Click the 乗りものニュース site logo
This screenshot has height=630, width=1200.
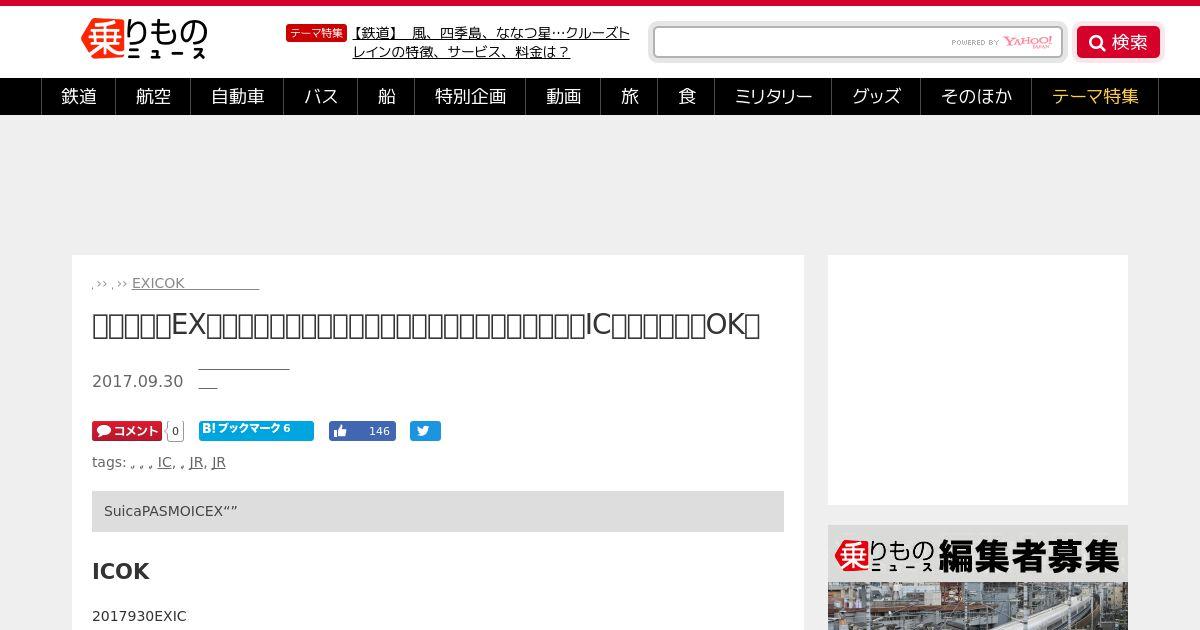(x=144, y=39)
